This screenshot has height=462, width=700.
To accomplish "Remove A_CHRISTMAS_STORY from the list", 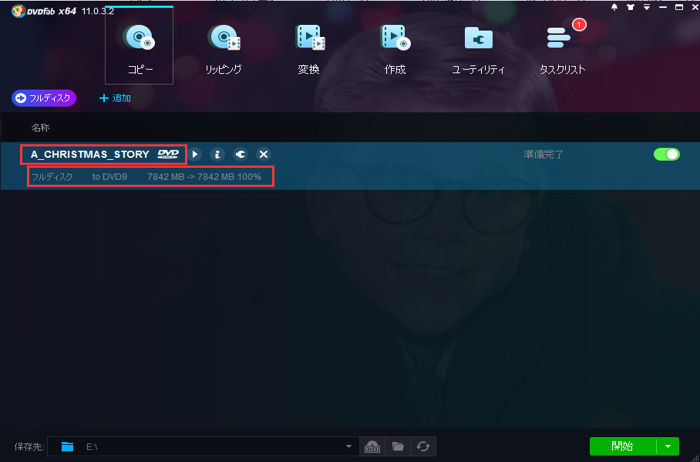I will click(x=263, y=154).
